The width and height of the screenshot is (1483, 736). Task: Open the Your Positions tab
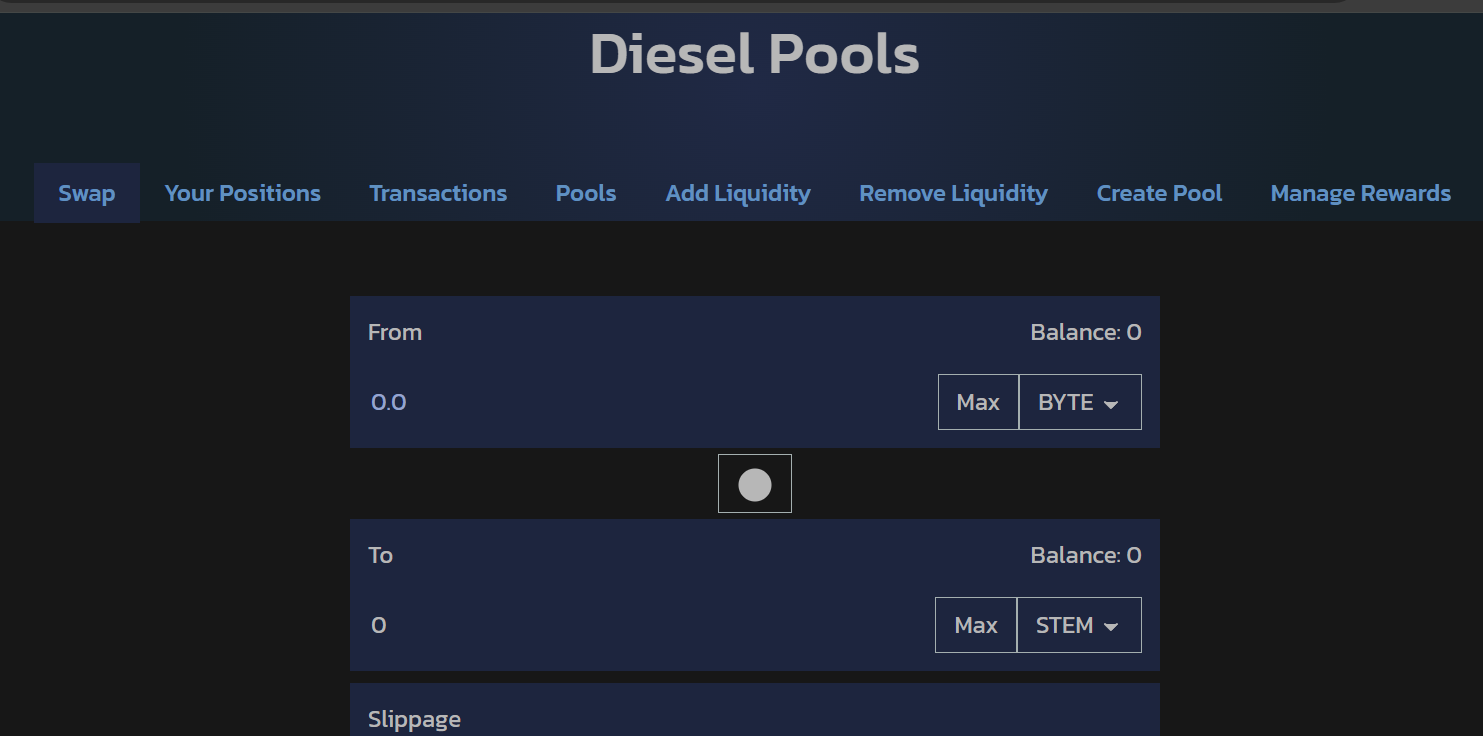click(243, 193)
